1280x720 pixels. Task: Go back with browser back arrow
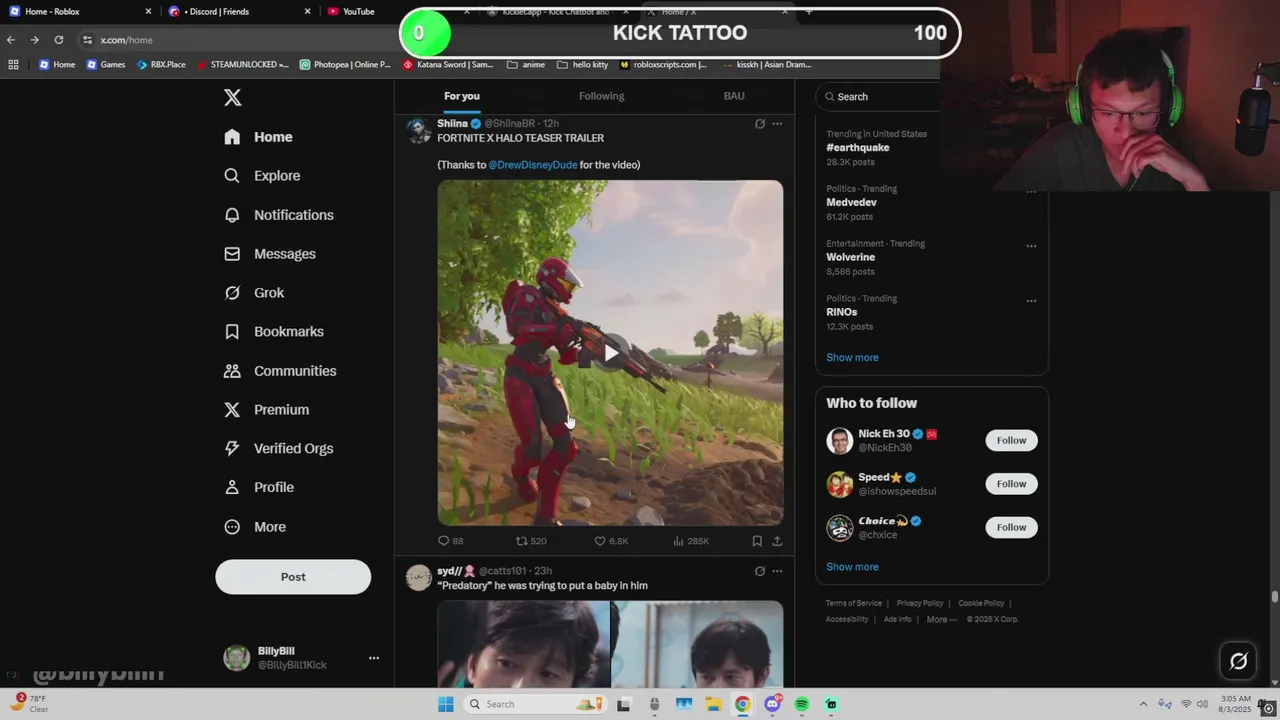(x=11, y=40)
